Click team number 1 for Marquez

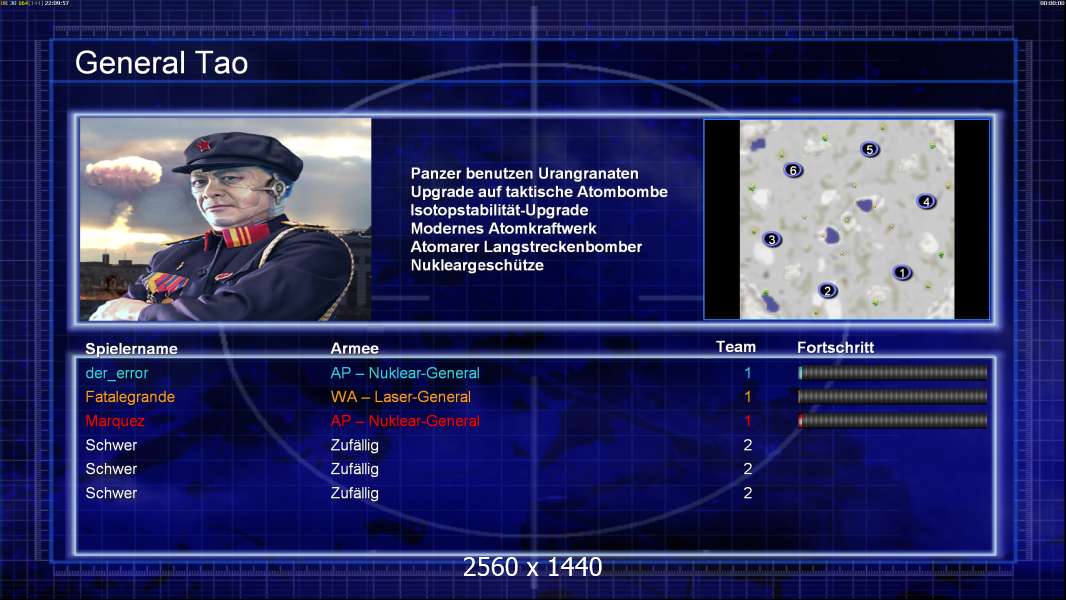748,421
